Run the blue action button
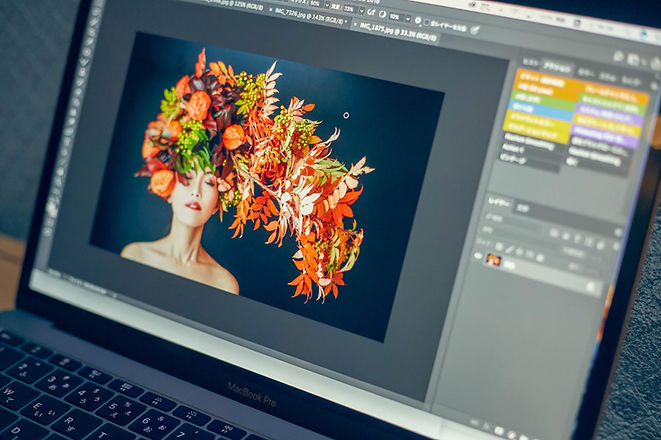The width and height of the screenshot is (661, 440). pyautogui.click(x=541, y=111)
